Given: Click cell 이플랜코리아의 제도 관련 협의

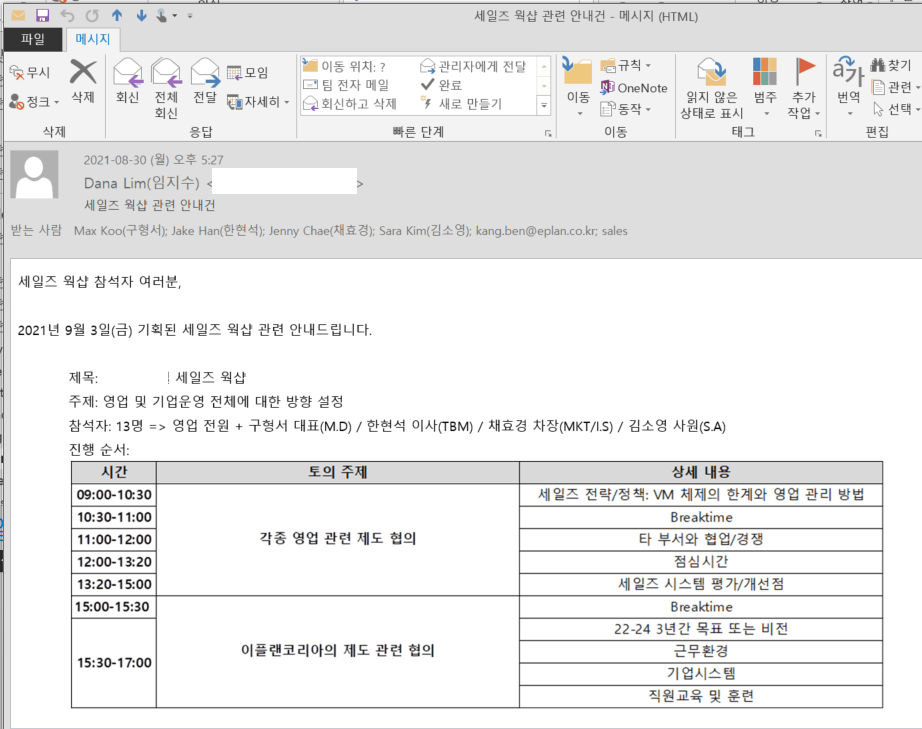Looking at the screenshot, I should [x=338, y=651].
